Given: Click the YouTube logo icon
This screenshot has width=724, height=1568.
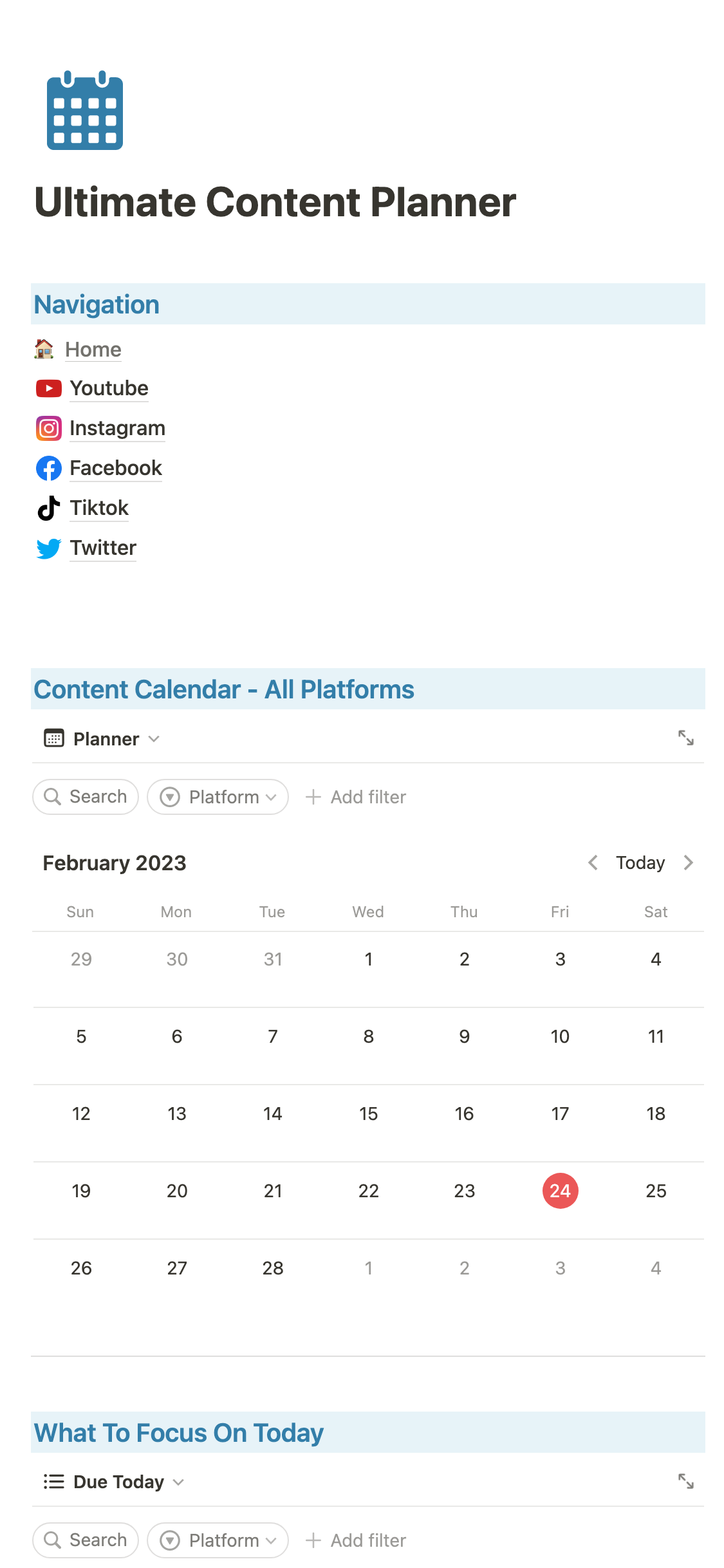Looking at the screenshot, I should (49, 388).
